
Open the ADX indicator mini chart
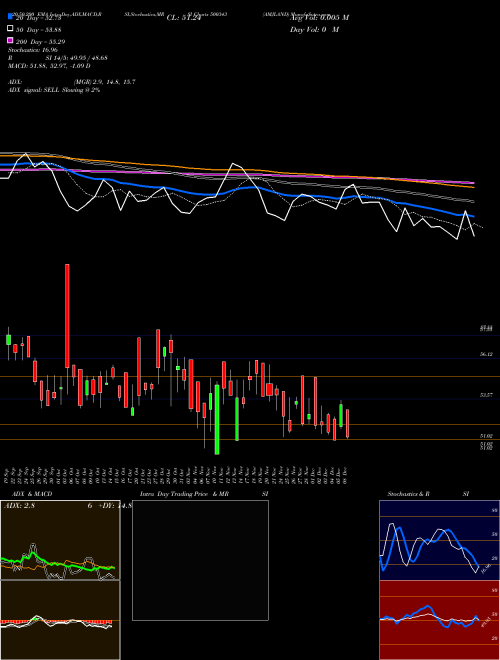click(x=60, y=540)
